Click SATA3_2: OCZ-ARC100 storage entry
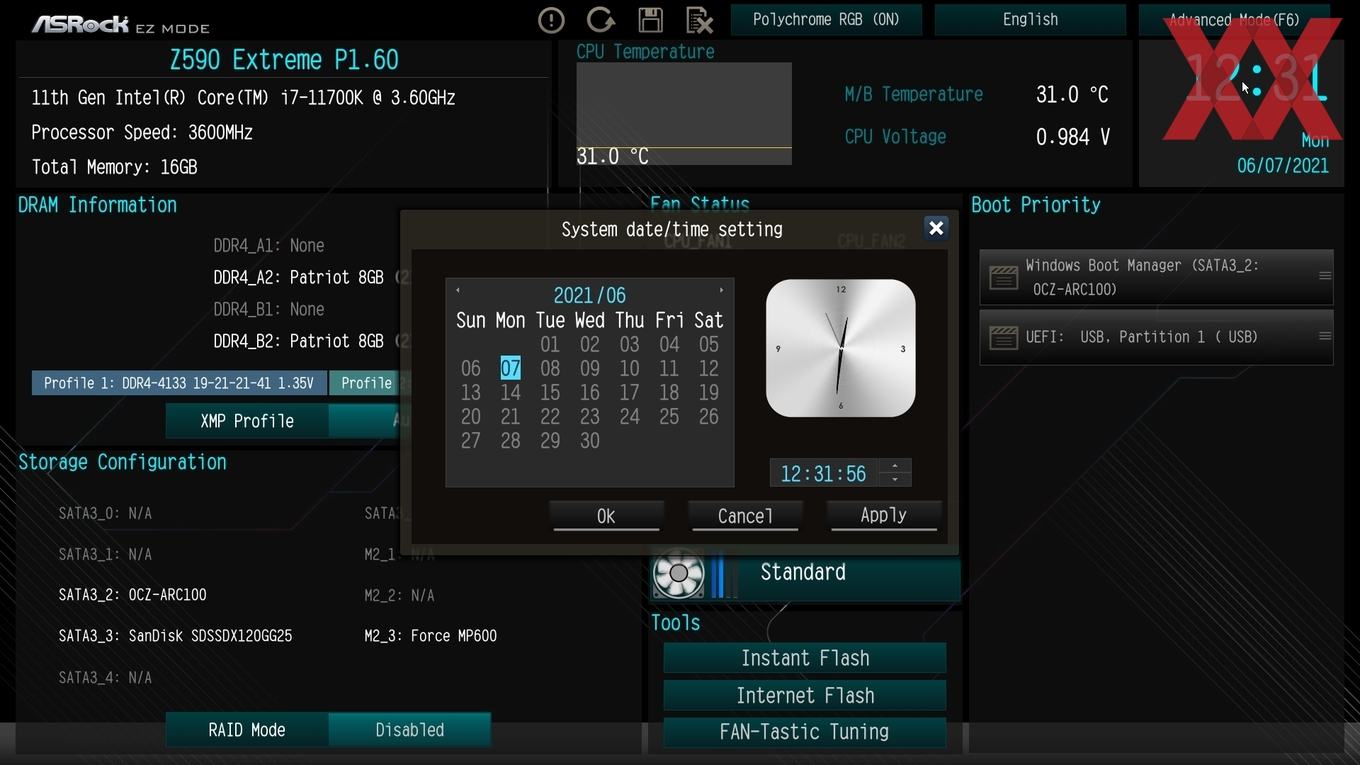This screenshot has width=1360, height=765. click(x=132, y=594)
